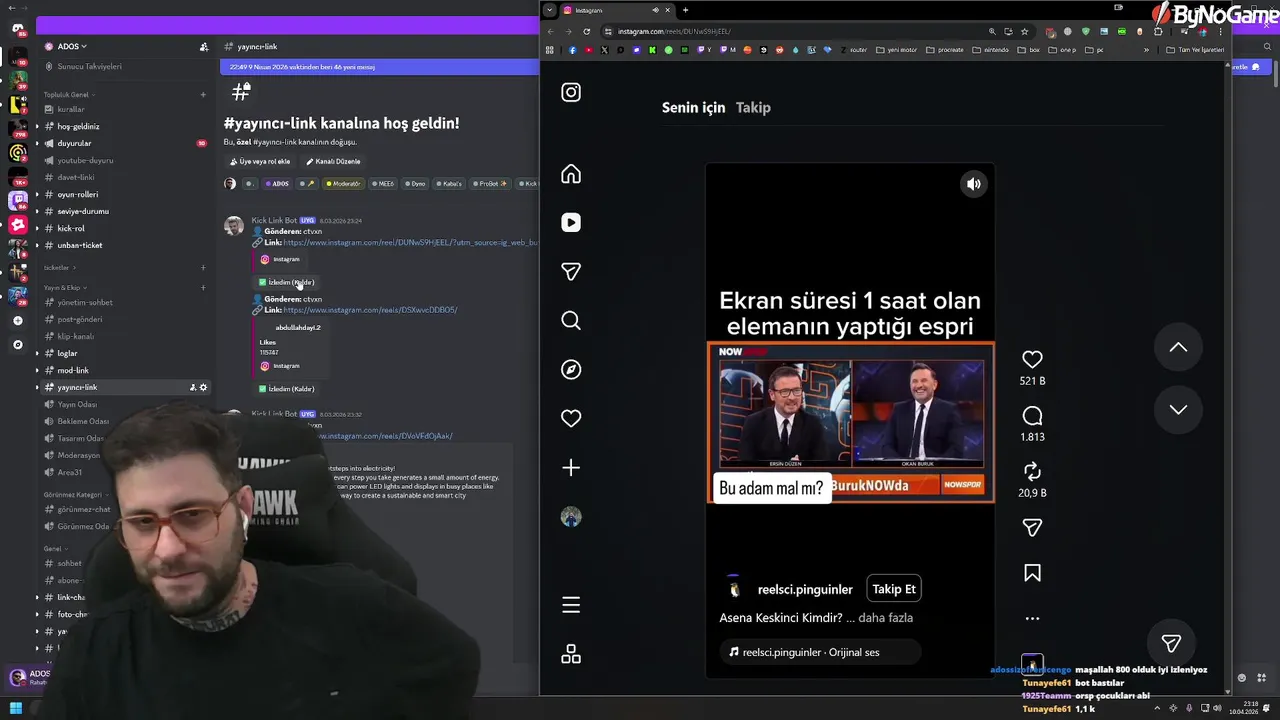Go to next reel with down arrow
The height and width of the screenshot is (720, 1280).
pos(1178,409)
